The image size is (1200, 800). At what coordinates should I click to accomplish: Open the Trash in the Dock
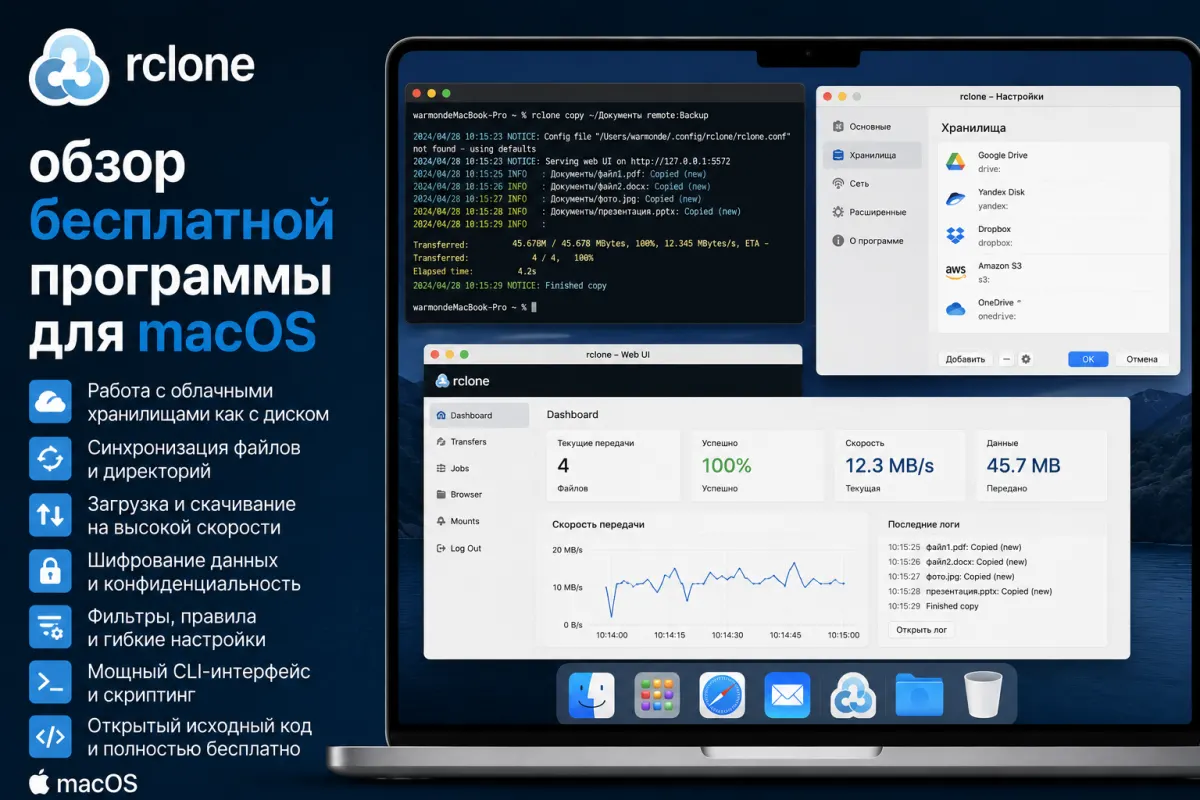pyautogui.click(x=983, y=695)
